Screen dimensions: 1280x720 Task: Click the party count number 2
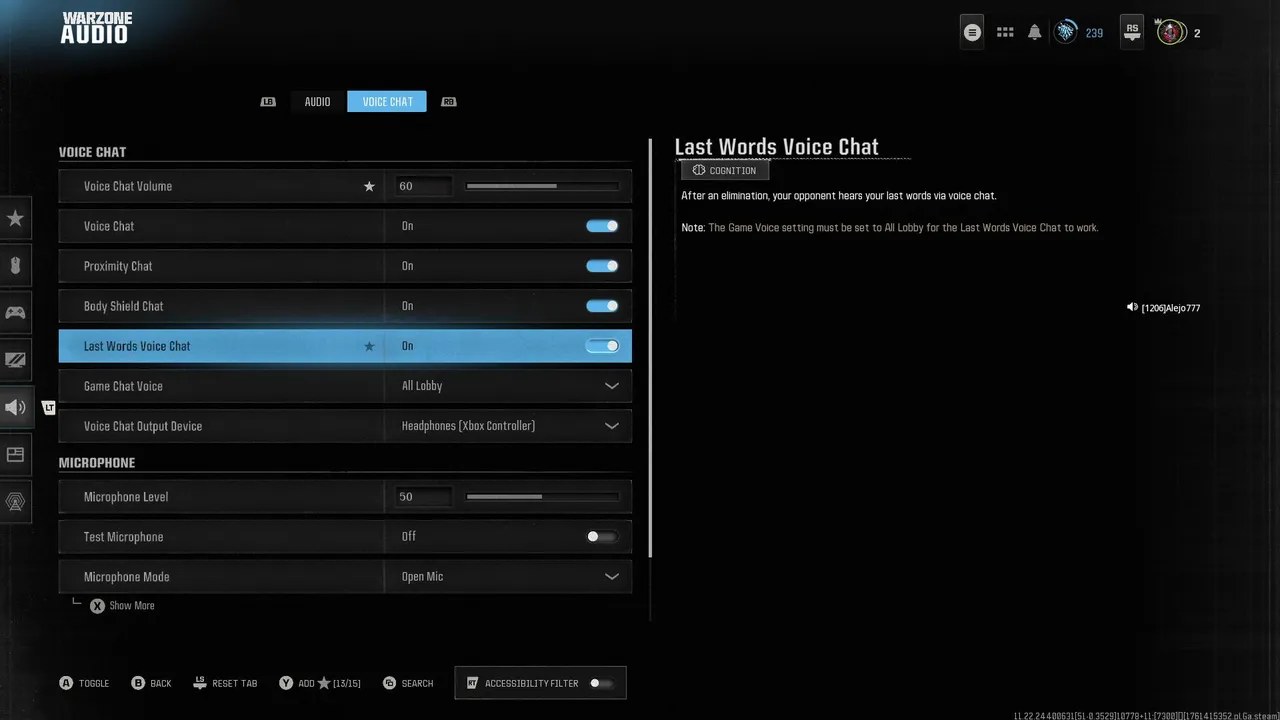[x=1197, y=33]
